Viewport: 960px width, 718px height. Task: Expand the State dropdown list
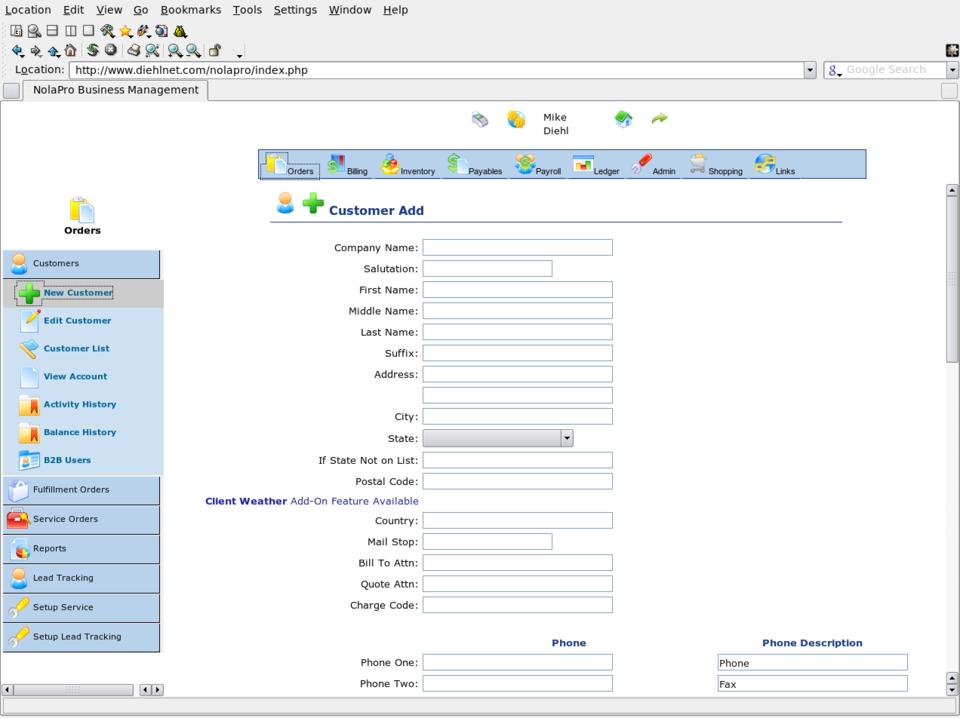pyautogui.click(x=566, y=438)
